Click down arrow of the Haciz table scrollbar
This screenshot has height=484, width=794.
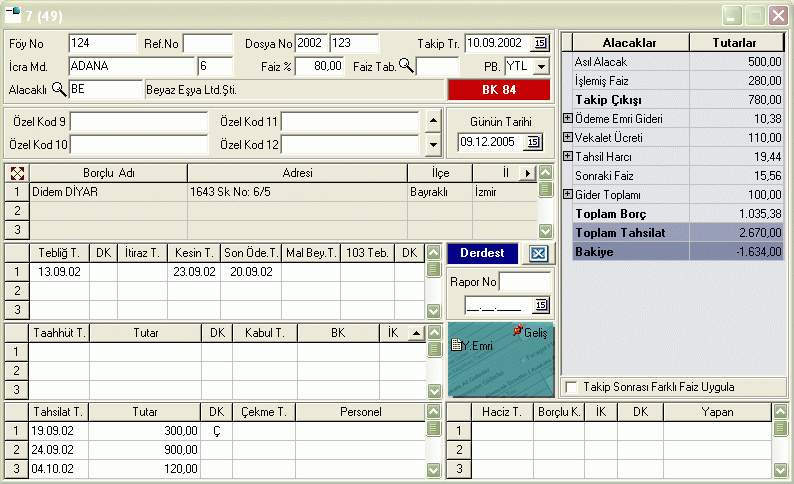(780, 470)
